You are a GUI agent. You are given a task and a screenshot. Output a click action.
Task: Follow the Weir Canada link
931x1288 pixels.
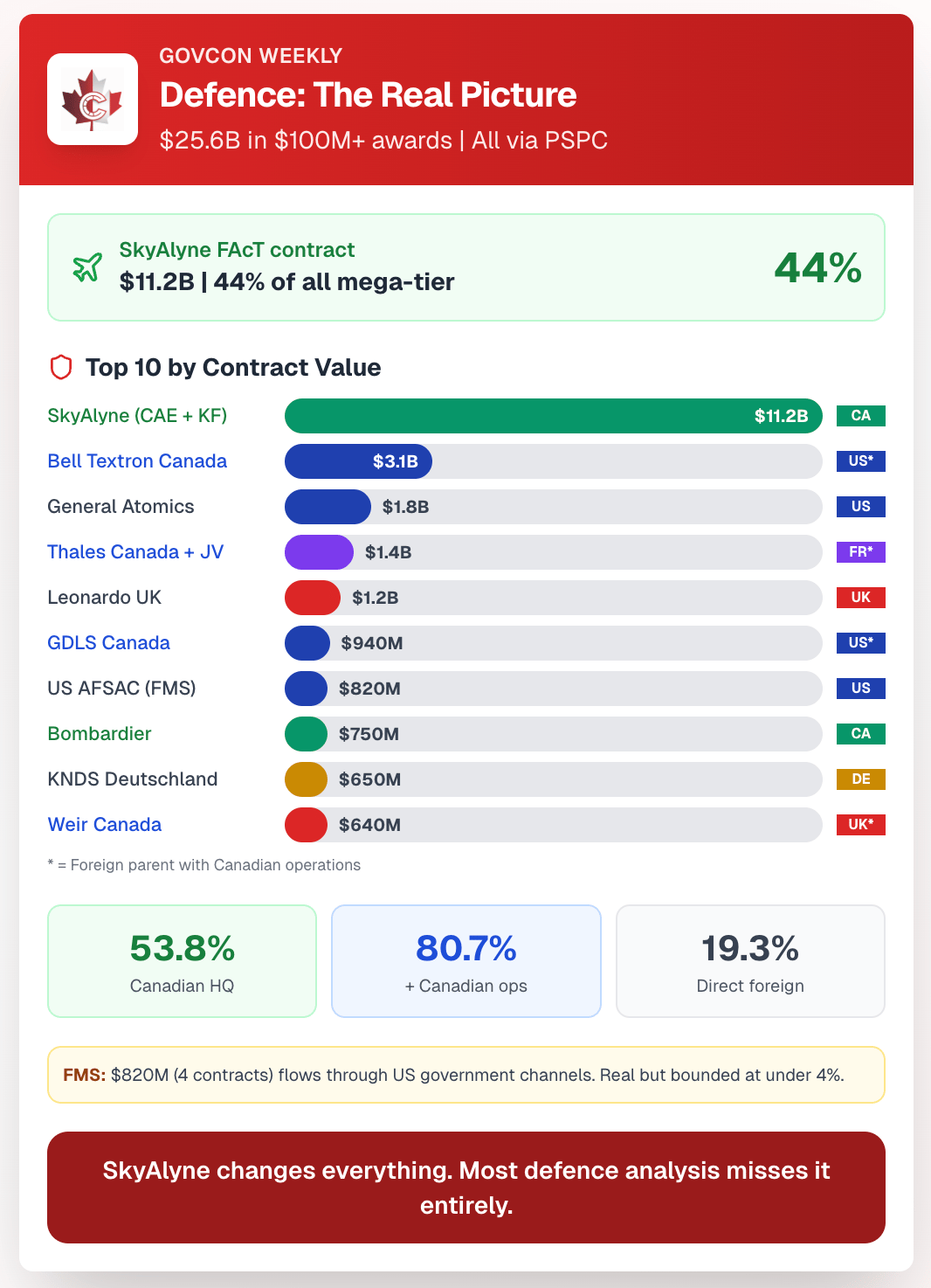click(104, 825)
